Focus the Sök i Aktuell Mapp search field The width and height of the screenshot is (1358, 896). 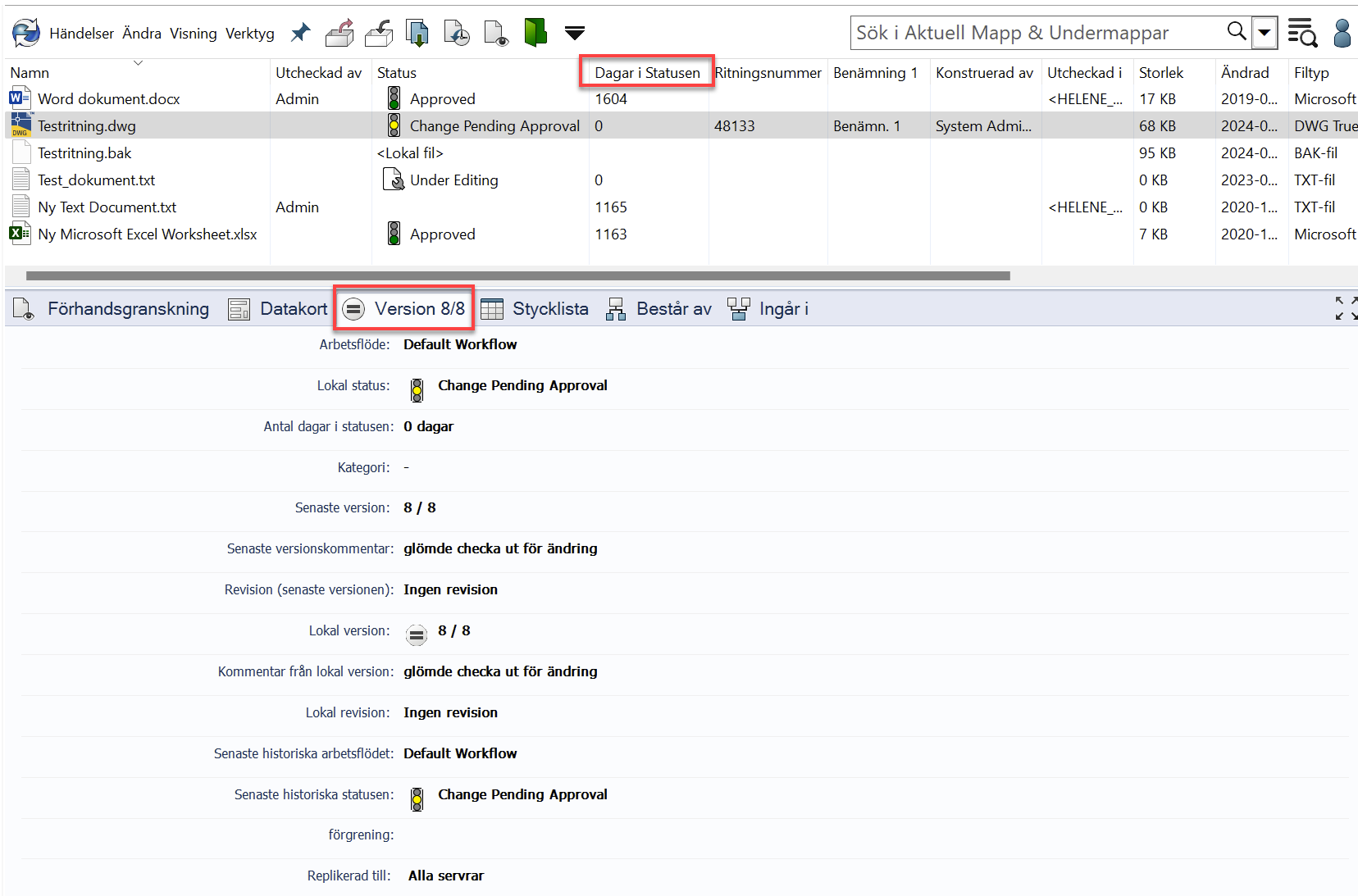[1037, 33]
